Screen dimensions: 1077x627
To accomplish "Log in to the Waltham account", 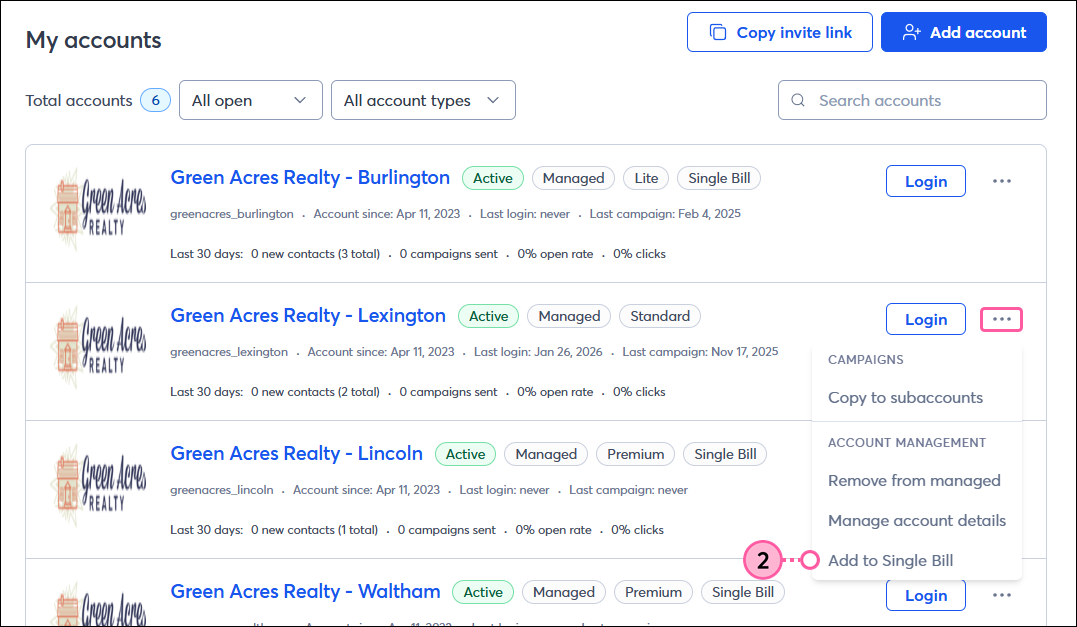I will click(x=926, y=595).
